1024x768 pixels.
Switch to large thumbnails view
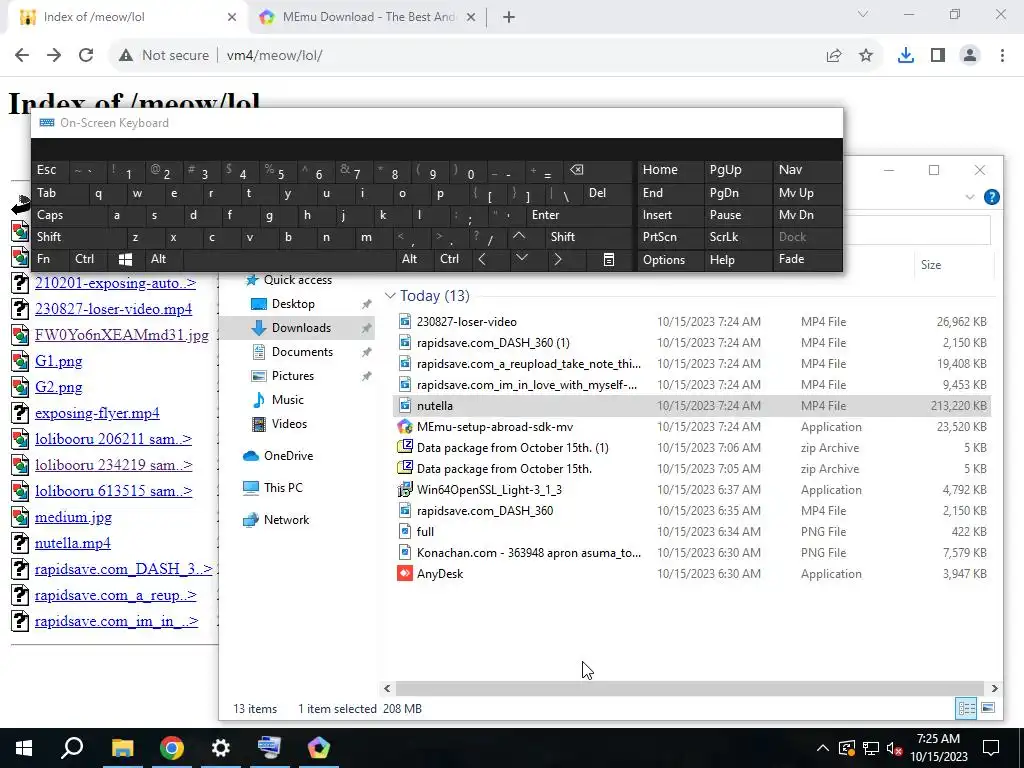coord(988,709)
